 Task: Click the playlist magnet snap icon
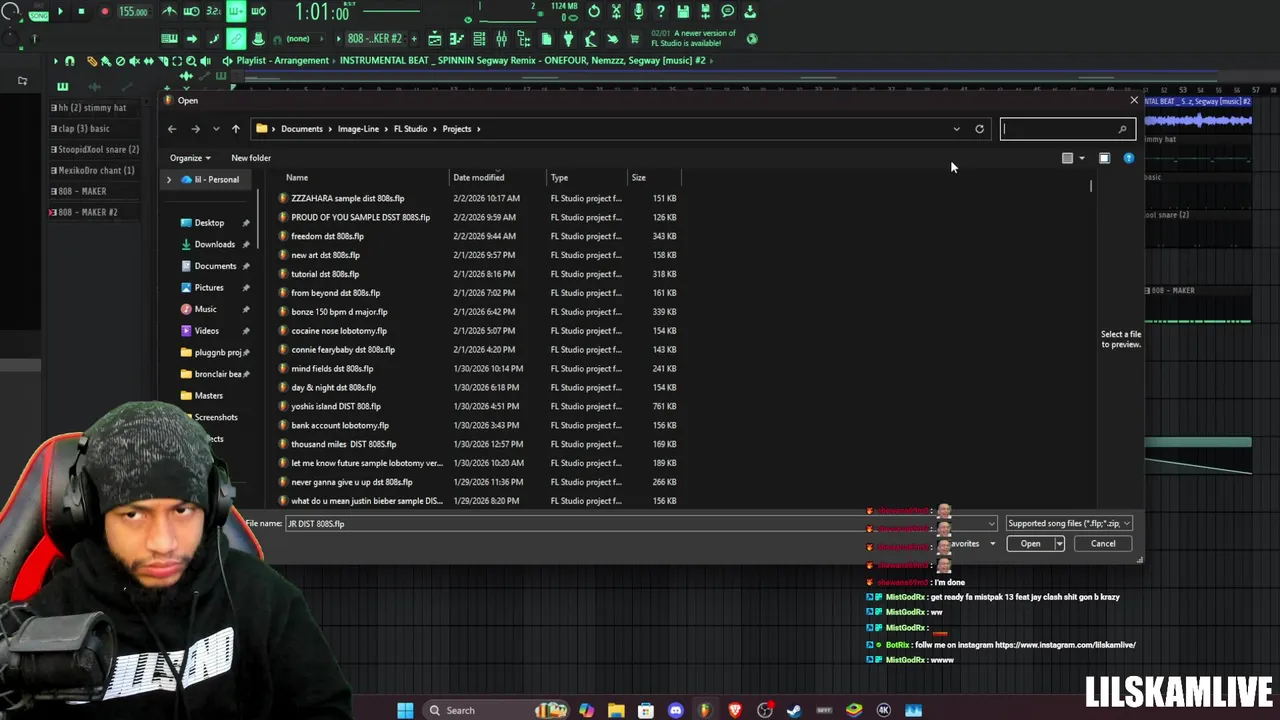click(x=70, y=61)
